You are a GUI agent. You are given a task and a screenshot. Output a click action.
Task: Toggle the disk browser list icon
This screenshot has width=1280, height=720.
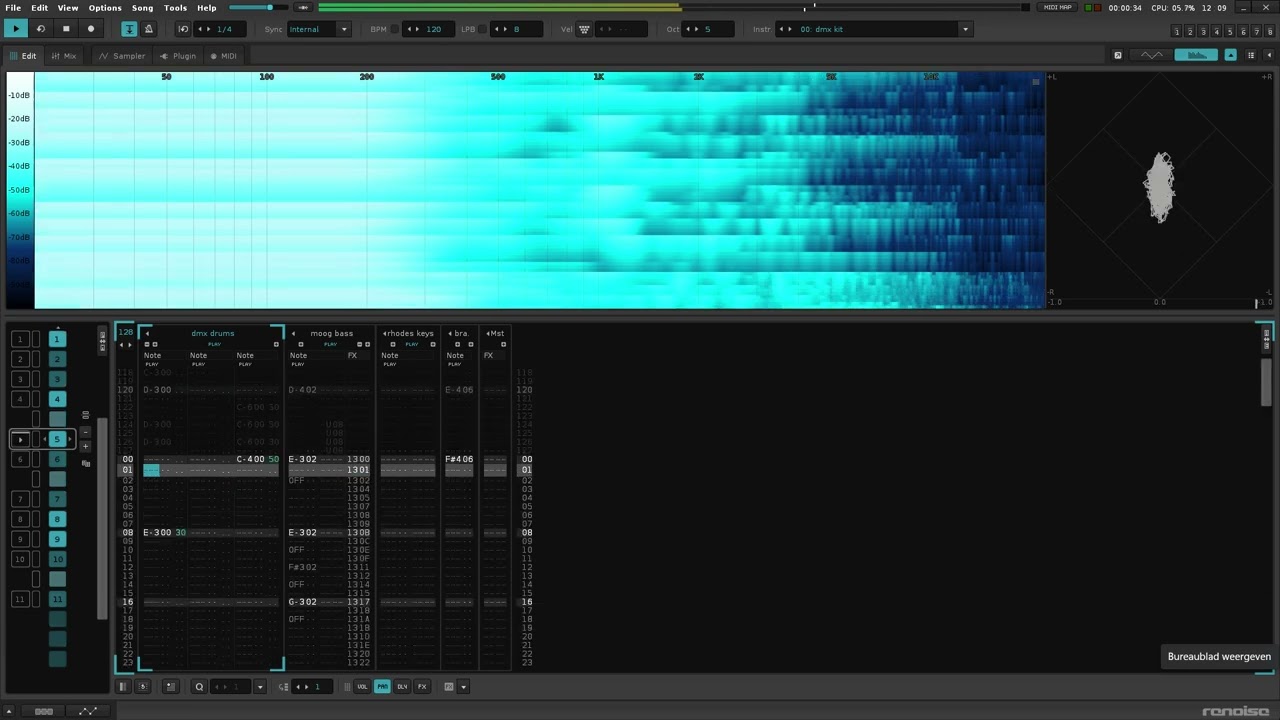[1251, 55]
